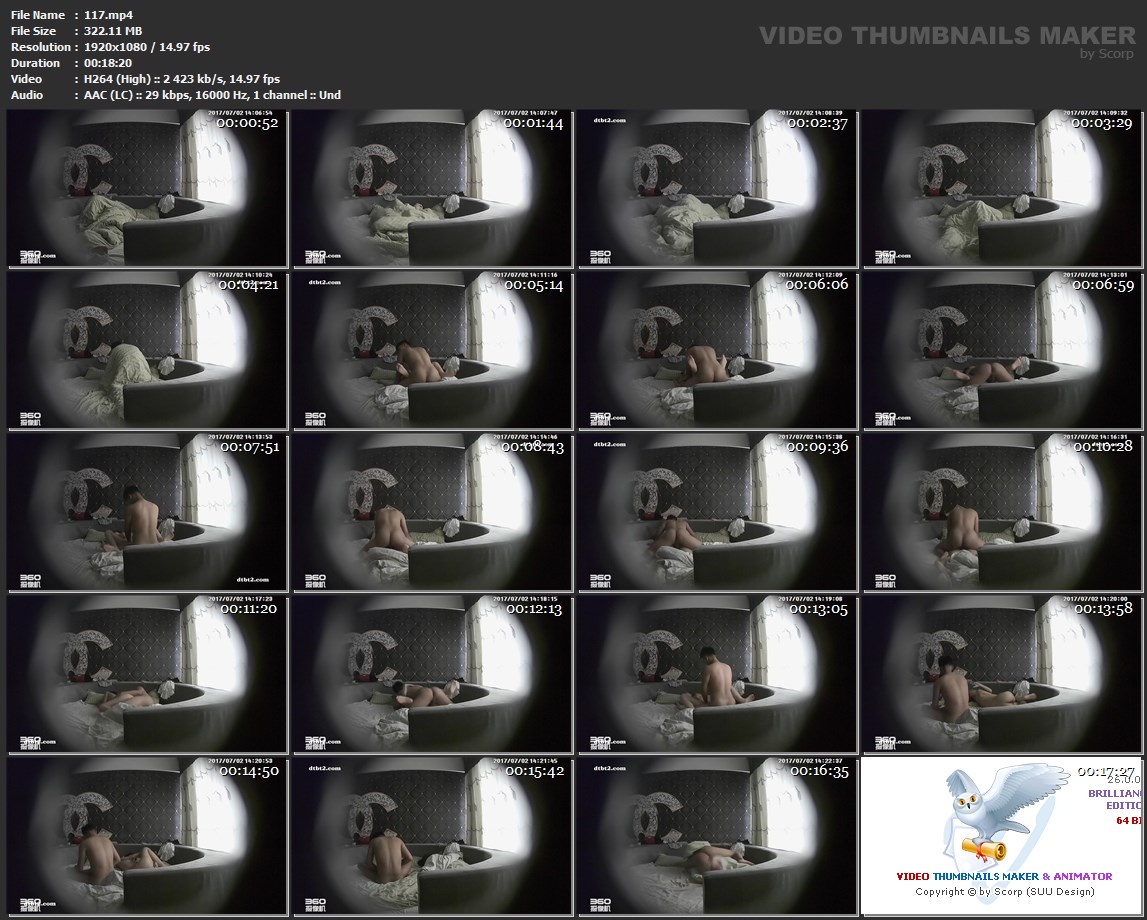
Task: Click the file size value 322.11 MB
Action: (x=113, y=31)
